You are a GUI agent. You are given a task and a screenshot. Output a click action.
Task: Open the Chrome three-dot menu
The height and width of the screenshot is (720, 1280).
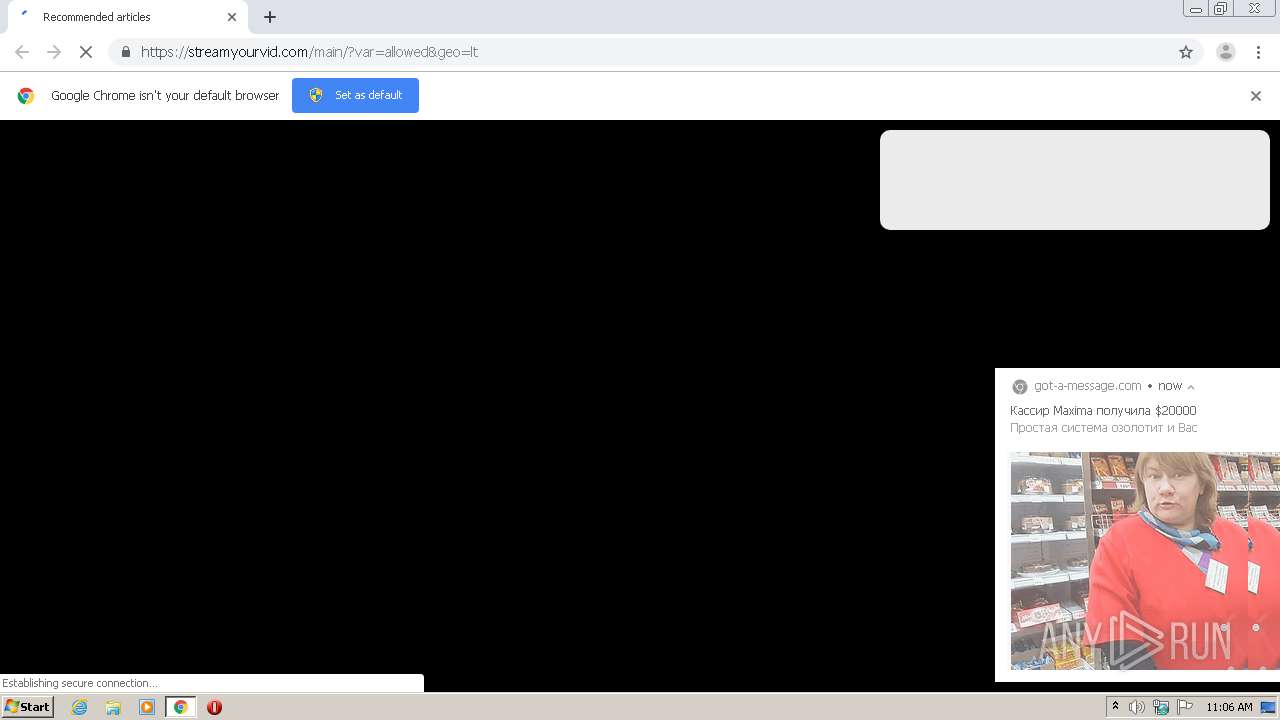point(1258,52)
